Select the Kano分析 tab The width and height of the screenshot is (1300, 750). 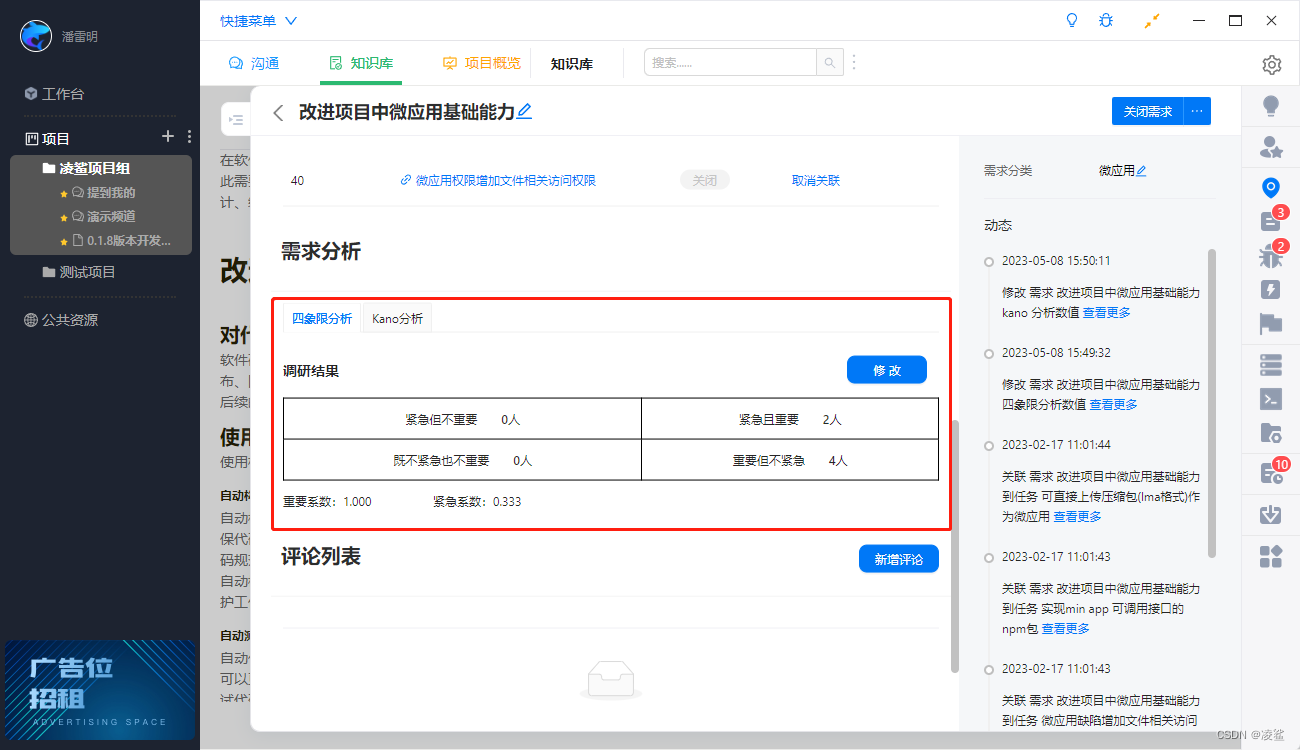click(x=397, y=319)
